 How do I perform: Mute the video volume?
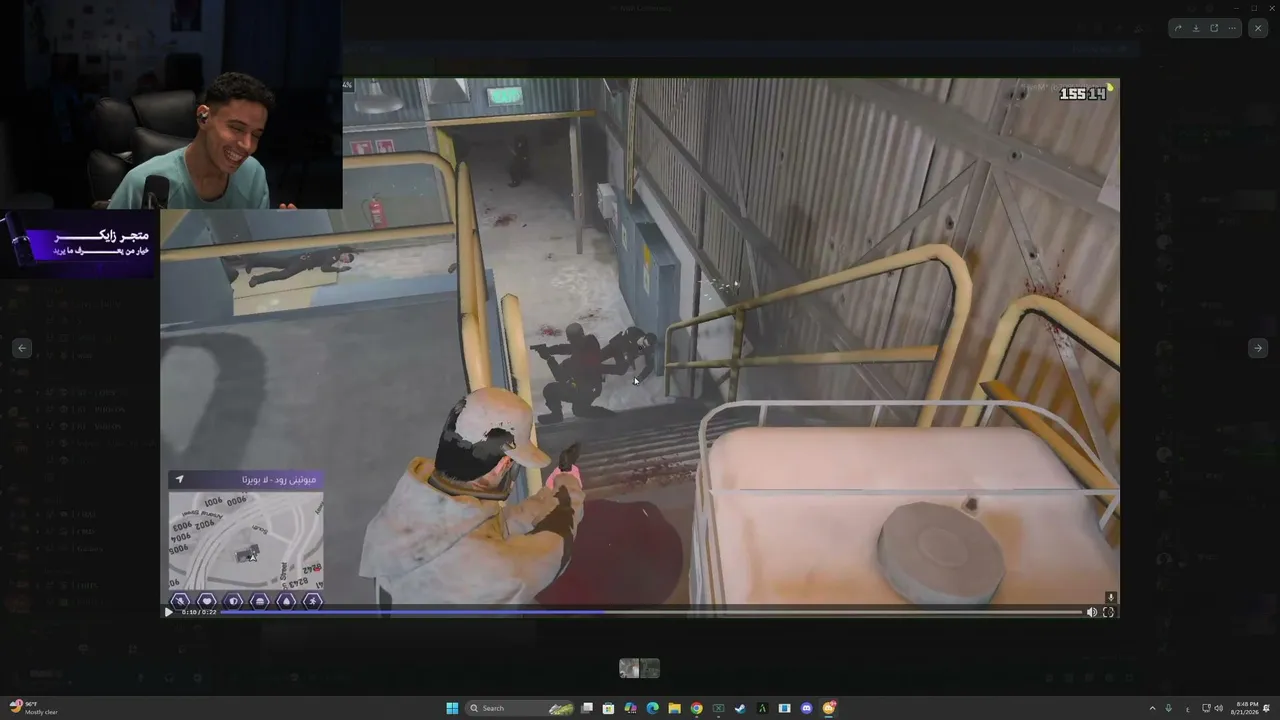pyautogui.click(x=1091, y=612)
